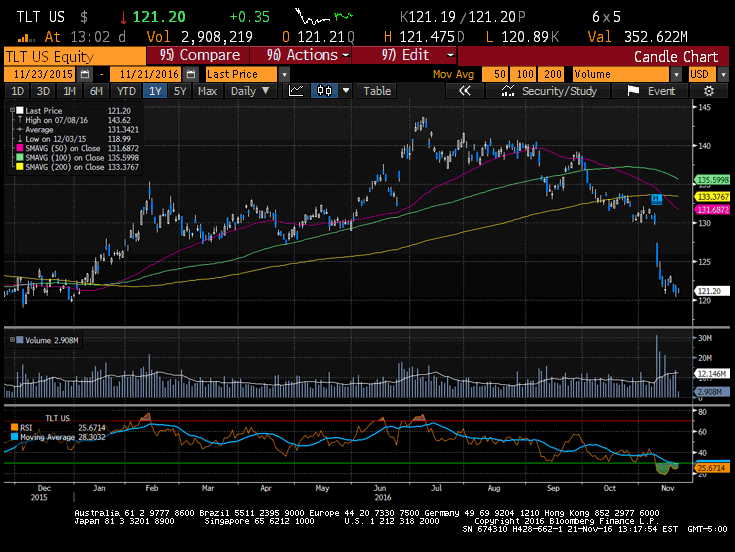This screenshot has height=552, width=735.
Task: Click the Vol 2,908,219 readout
Action: (x=199, y=37)
